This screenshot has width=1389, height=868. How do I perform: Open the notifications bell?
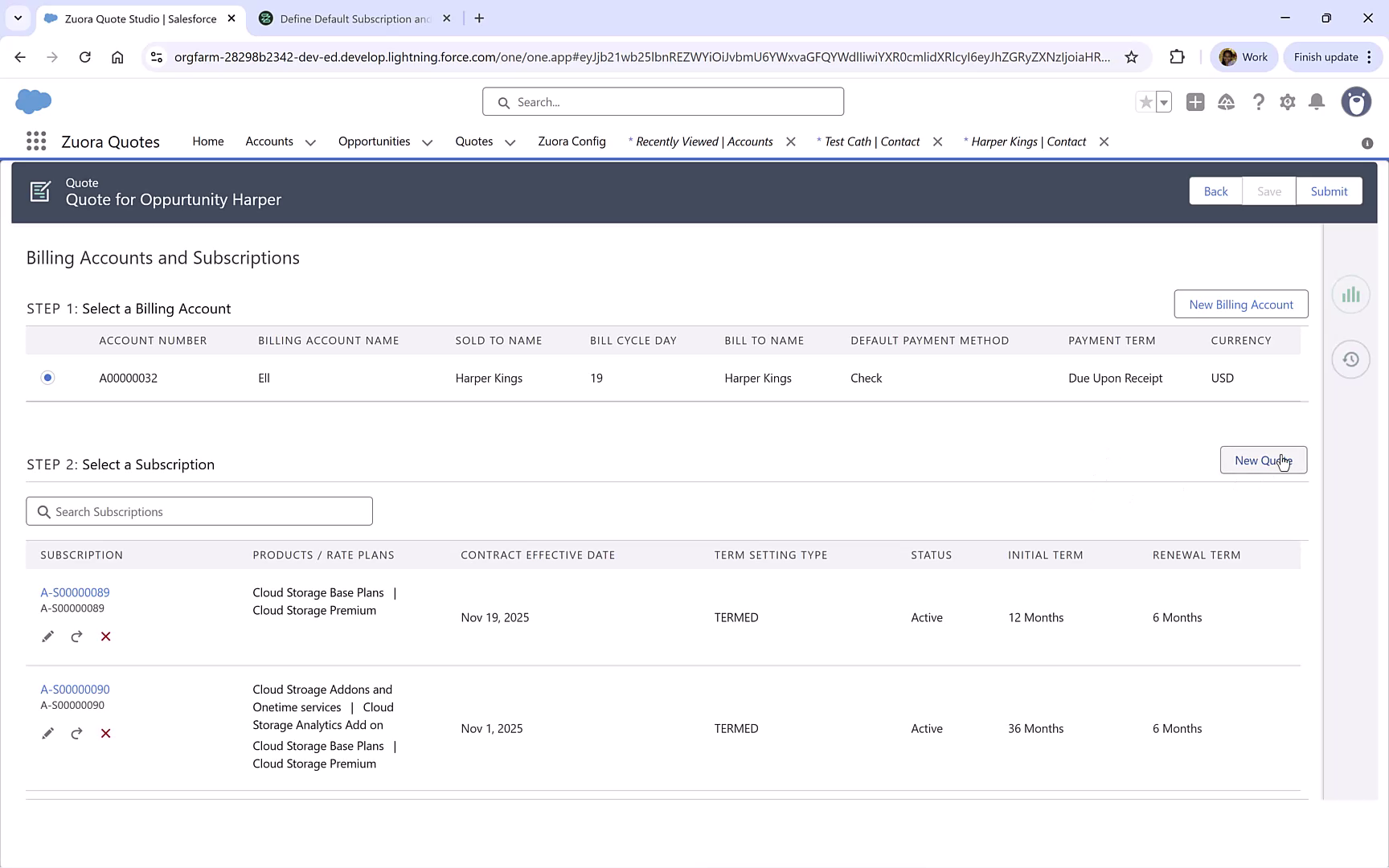click(1317, 102)
